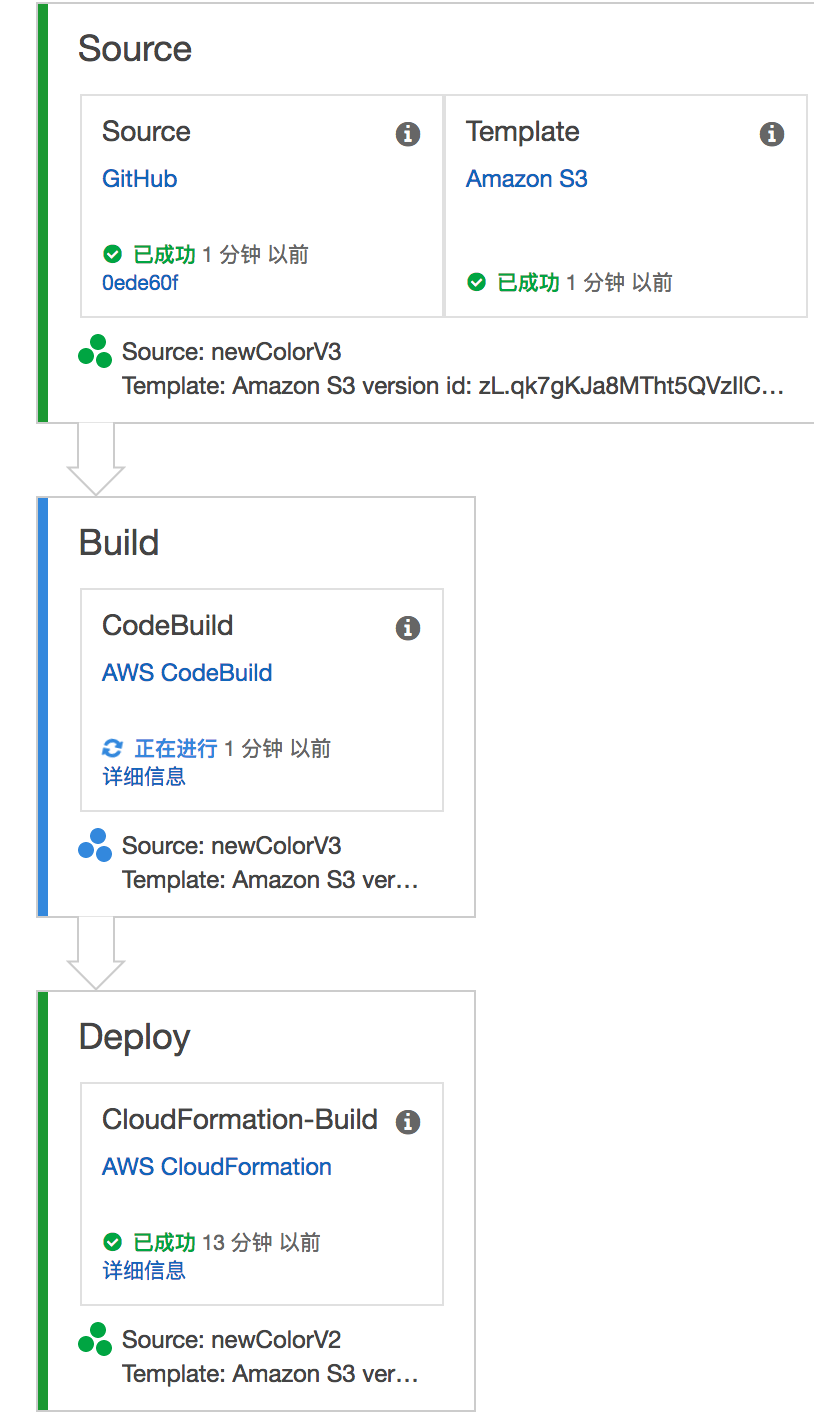Open the AWS CodeBuild link
The height and width of the screenshot is (1420, 814).
187,673
